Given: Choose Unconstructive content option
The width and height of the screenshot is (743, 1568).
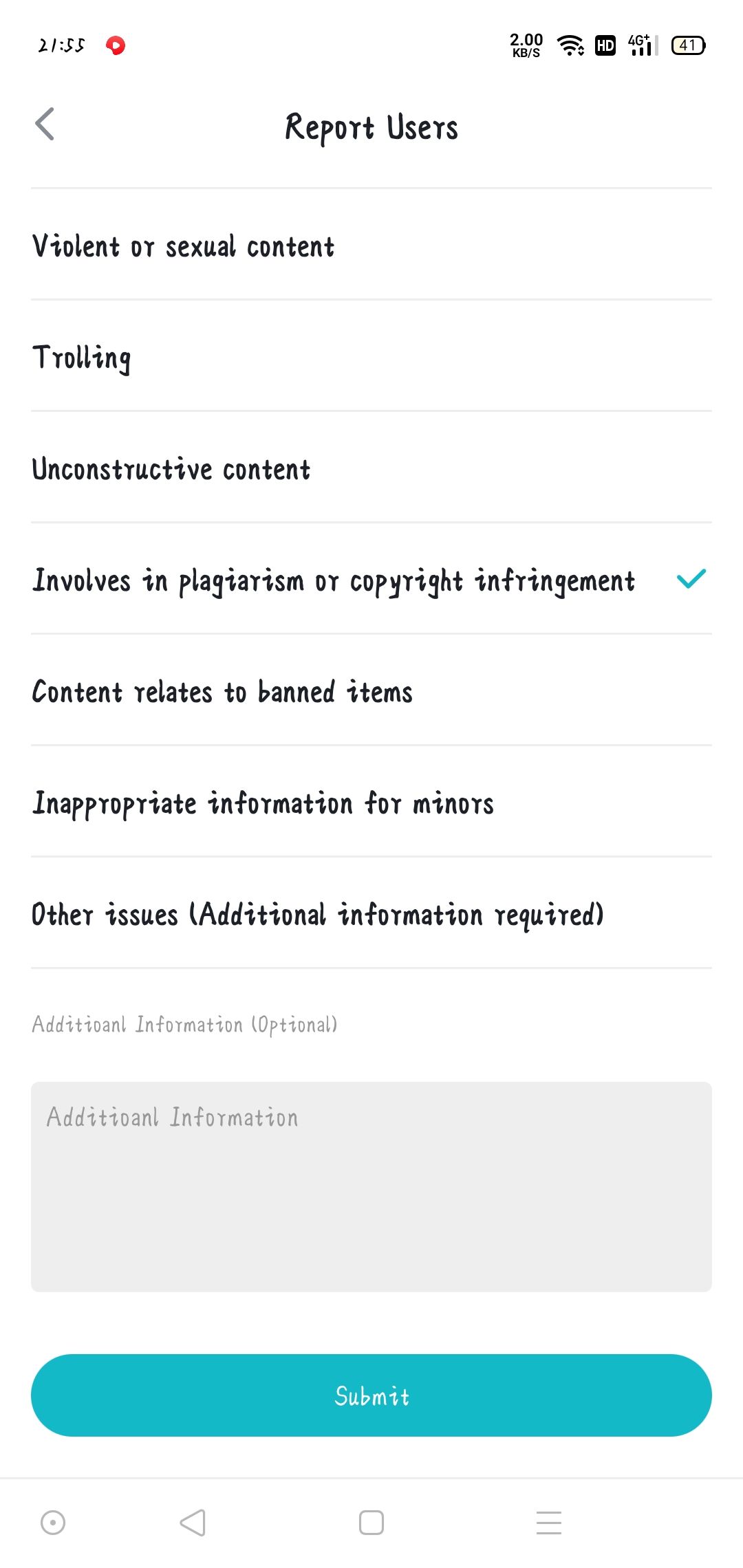Looking at the screenshot, I should 371,468.
